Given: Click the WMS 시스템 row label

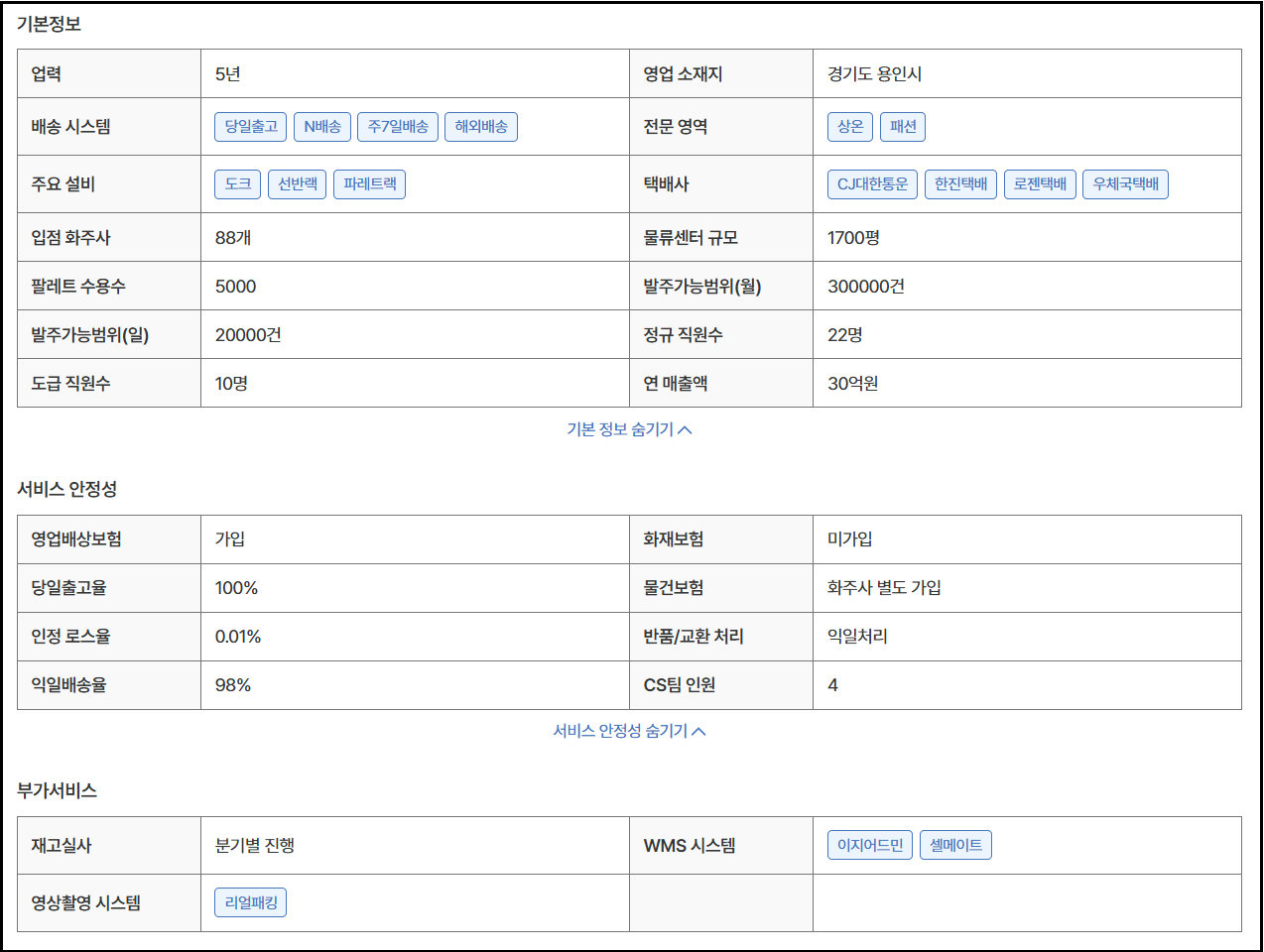Looking at the screenshot, I should pyautogui.click(x=690, y=846).
